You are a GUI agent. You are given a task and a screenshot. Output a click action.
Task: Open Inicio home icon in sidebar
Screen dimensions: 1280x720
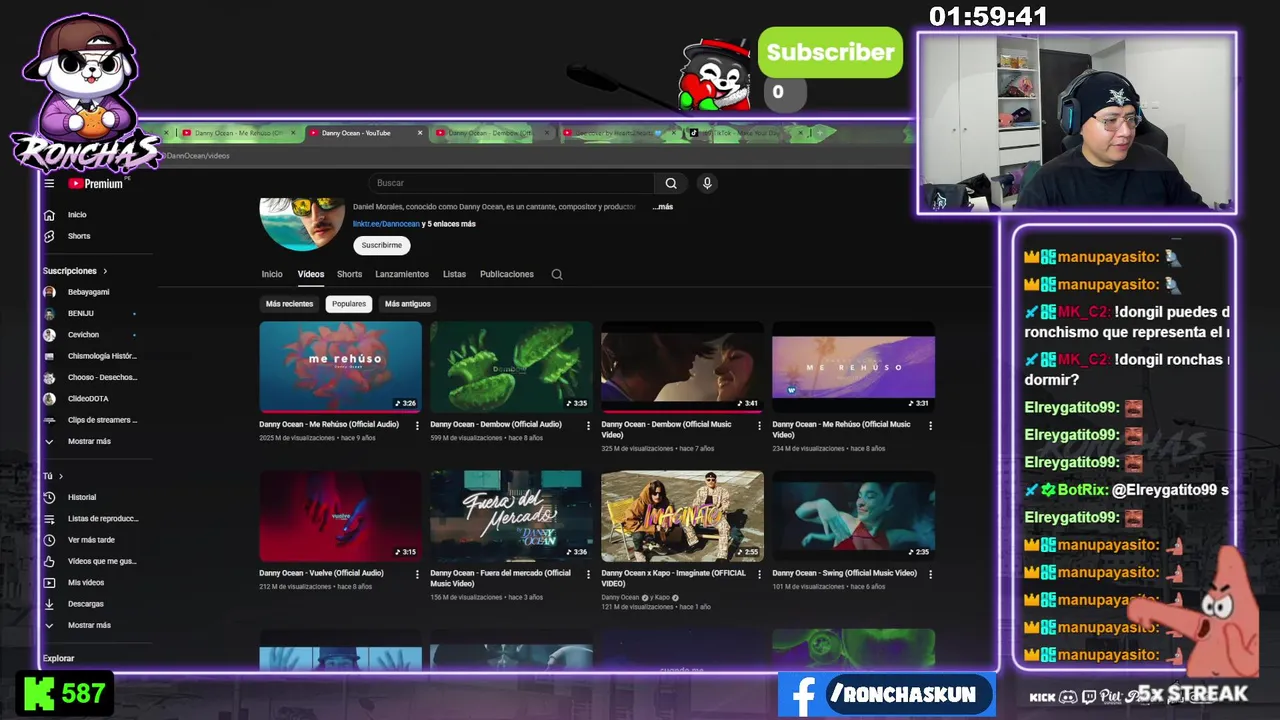(x=49, y=215)
